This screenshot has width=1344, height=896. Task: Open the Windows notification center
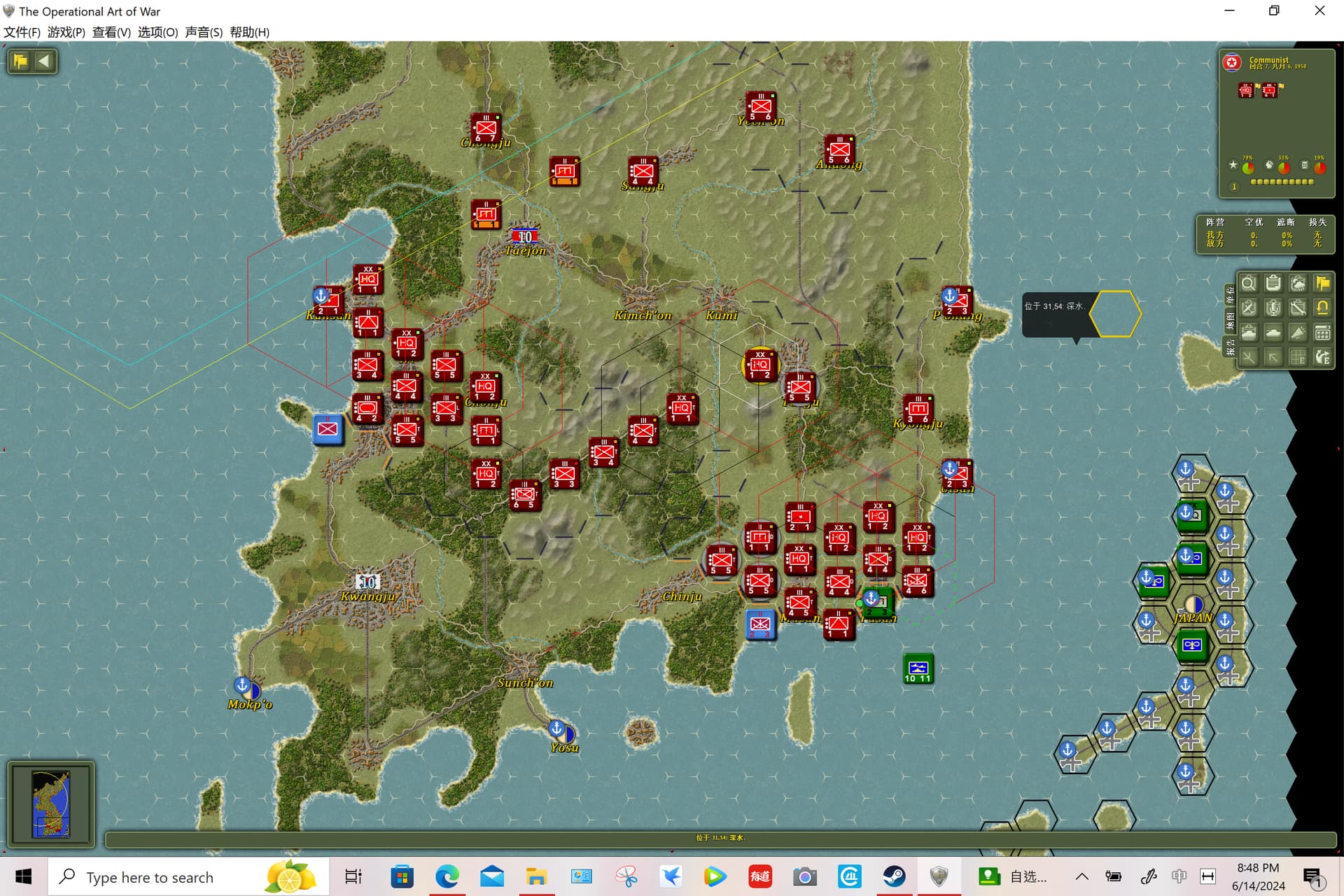click(x=1312, y=876)
